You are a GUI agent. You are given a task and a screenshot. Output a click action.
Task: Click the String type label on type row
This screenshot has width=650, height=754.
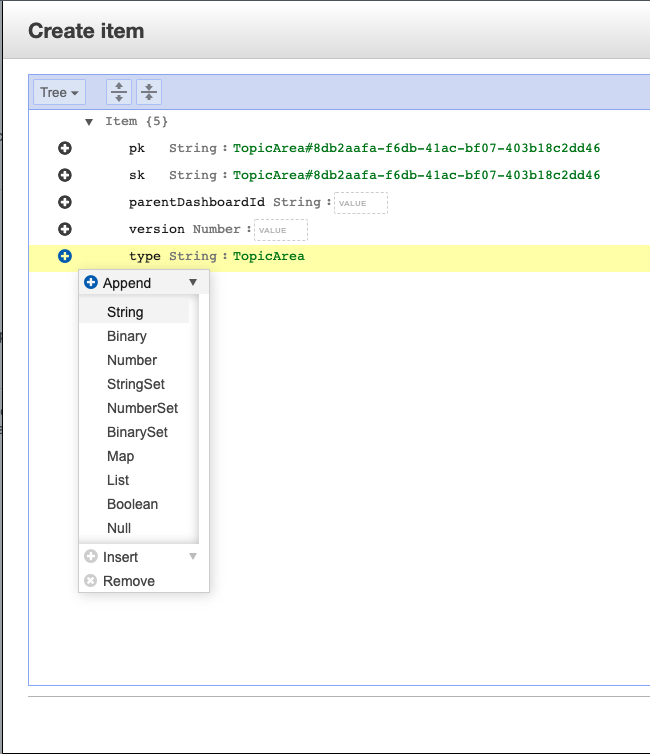tap(193, 256)
